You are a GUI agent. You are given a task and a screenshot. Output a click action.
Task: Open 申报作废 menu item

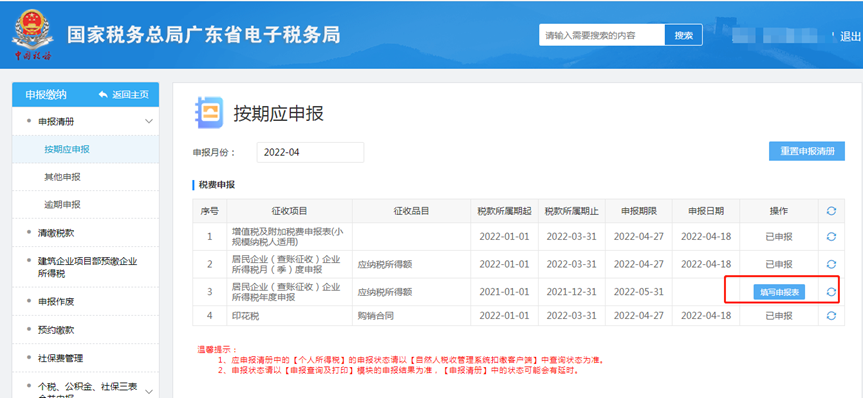click(x=56, y=302)
